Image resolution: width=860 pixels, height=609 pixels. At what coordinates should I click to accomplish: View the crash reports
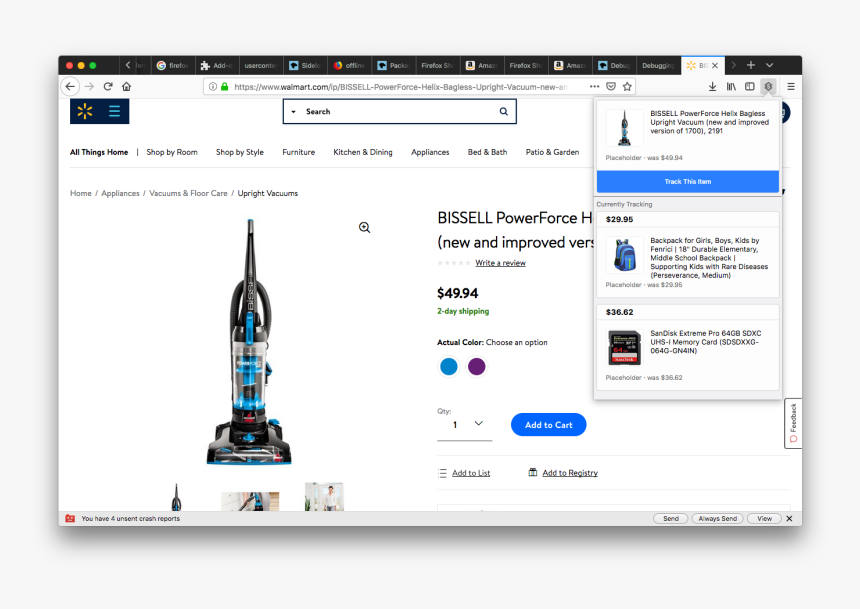[764, 518]
